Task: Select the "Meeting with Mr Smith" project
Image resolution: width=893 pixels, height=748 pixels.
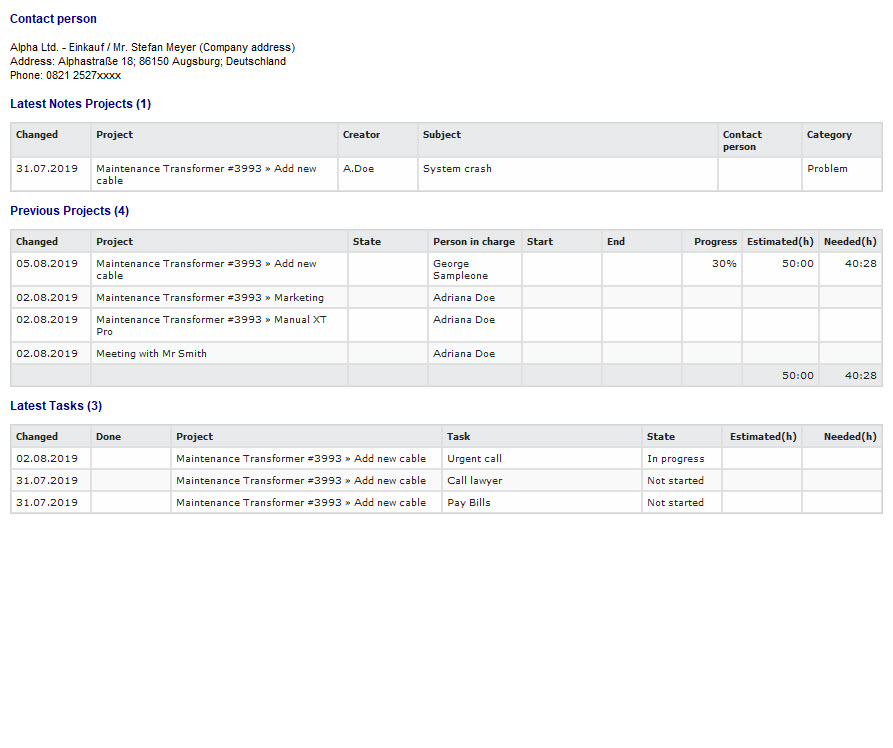Action: 151,354
